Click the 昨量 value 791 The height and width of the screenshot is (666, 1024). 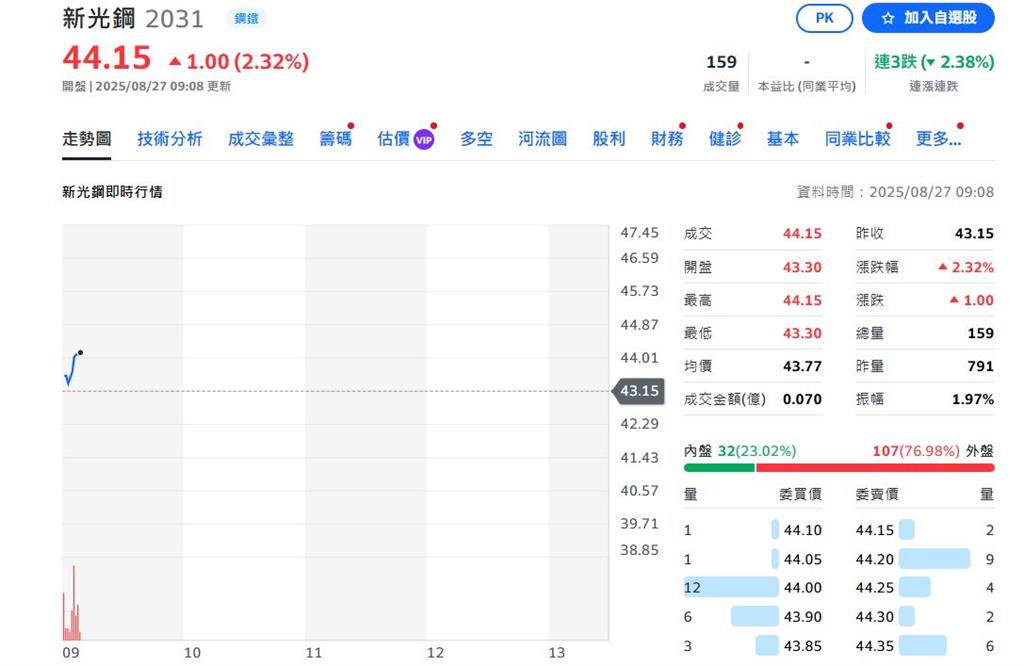980,367
